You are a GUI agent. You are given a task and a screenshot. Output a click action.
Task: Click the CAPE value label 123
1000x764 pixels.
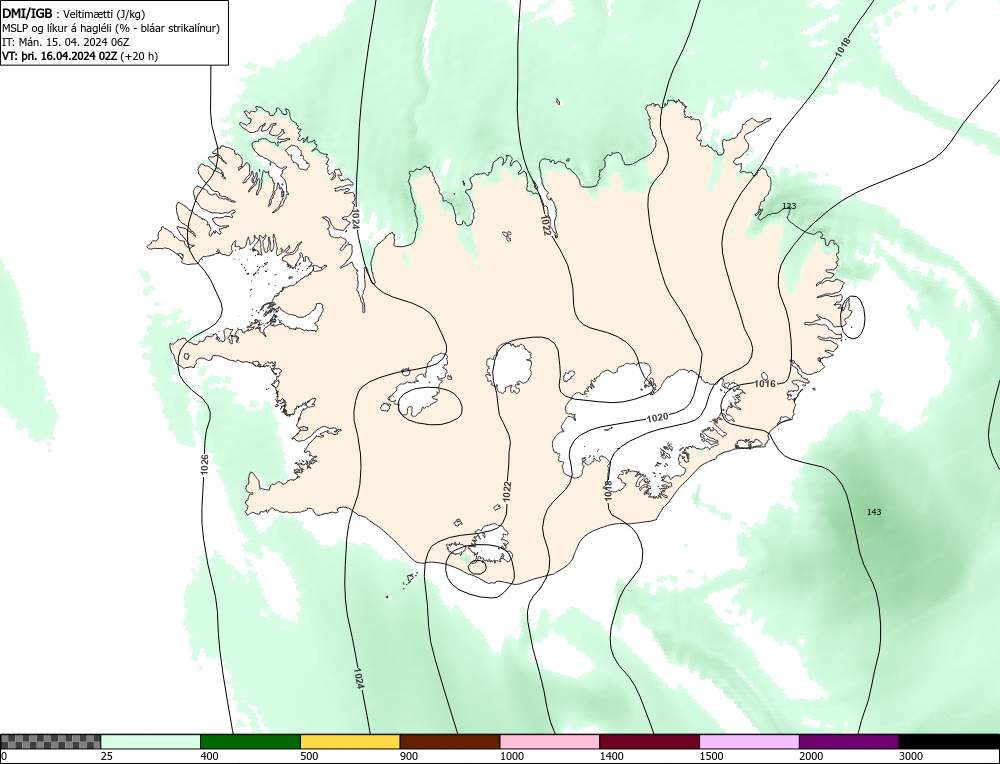(789, 206)
